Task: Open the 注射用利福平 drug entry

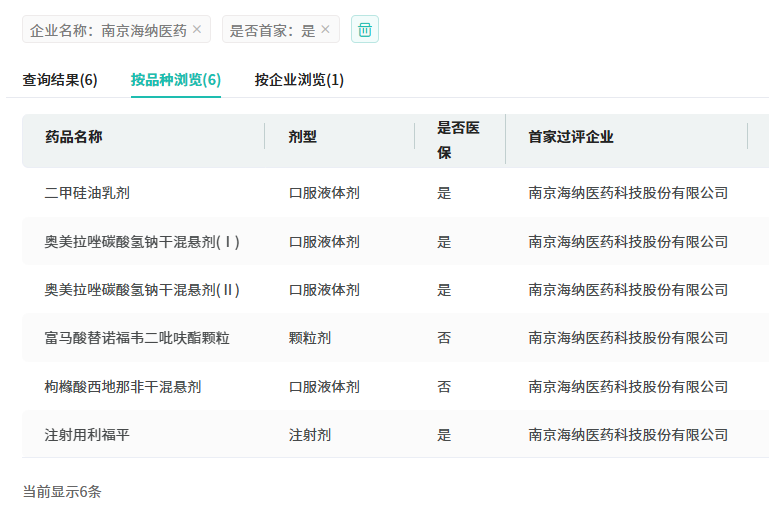Action: [x=87, y=435]
